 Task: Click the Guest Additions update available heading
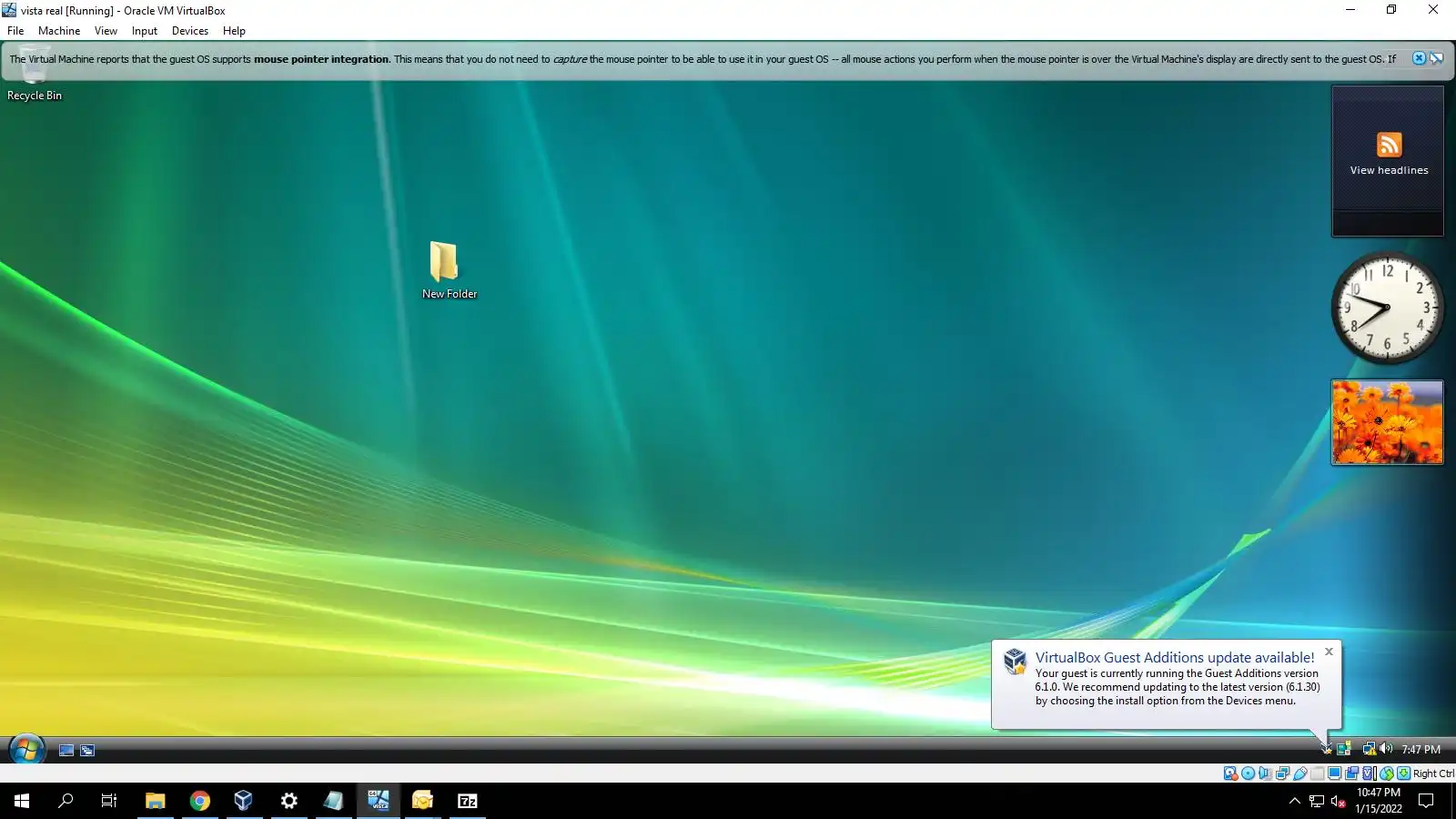[x=1174, y=657]
